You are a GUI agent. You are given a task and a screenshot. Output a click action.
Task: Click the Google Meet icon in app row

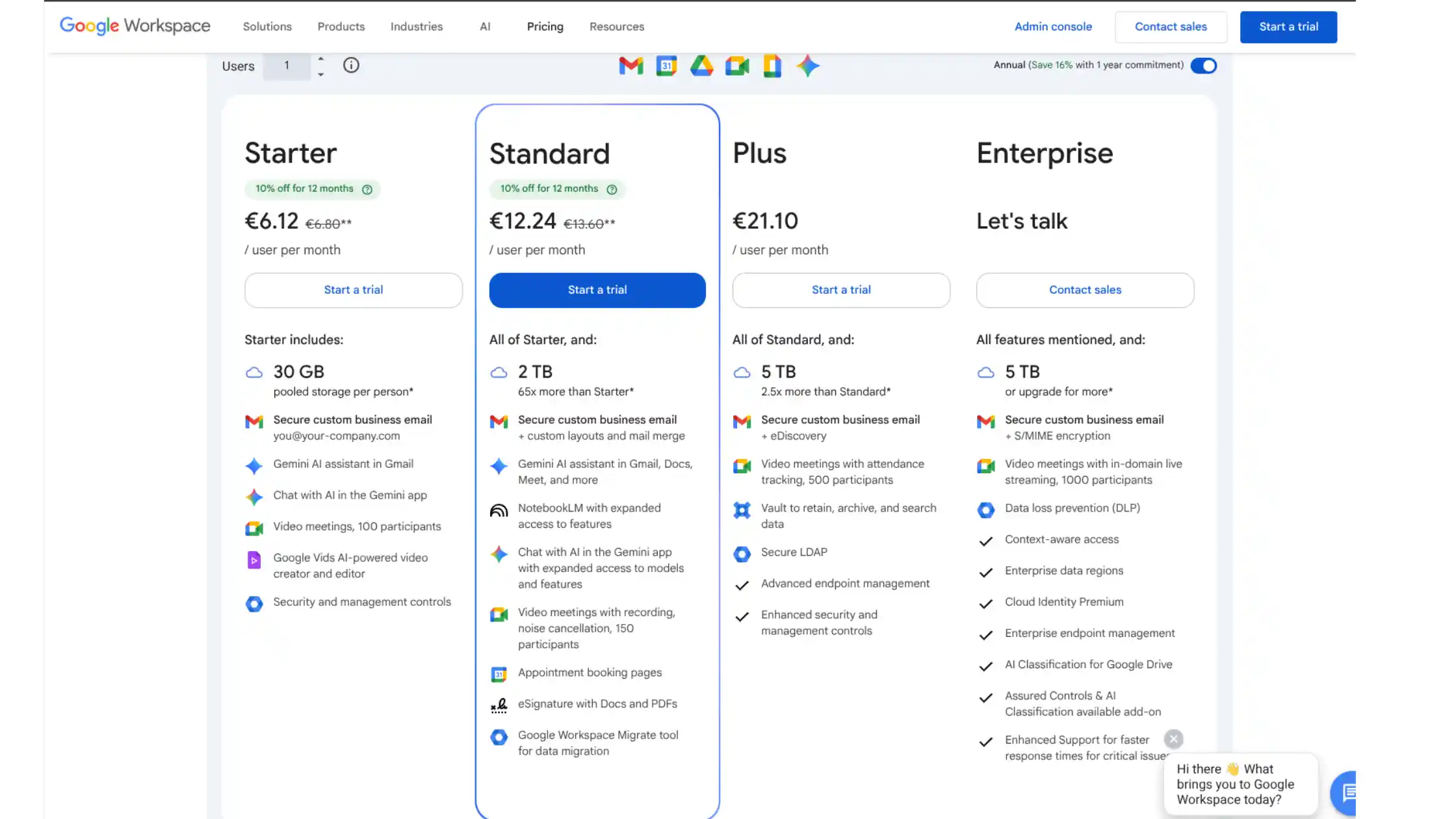(737, 66)
